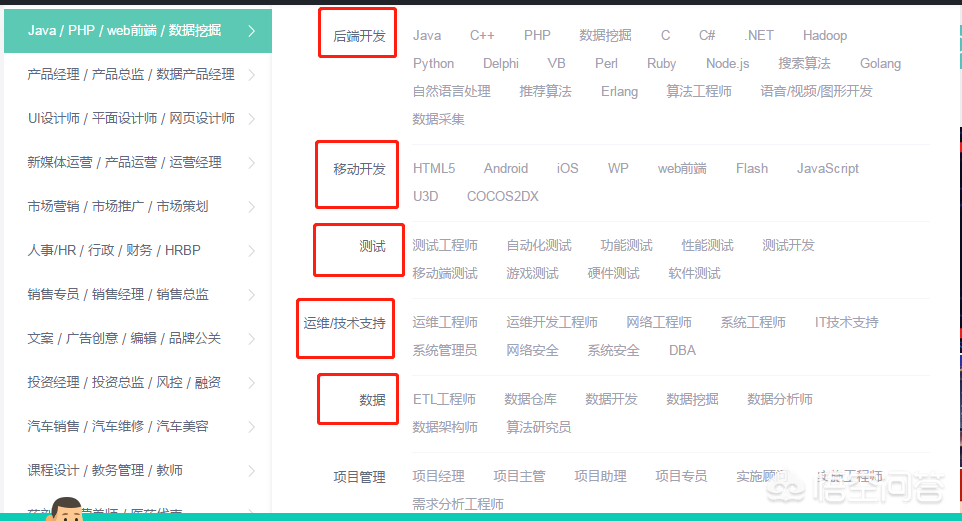Select 需求分析工程师 link

pyautogui.click(x=458, y=504)
